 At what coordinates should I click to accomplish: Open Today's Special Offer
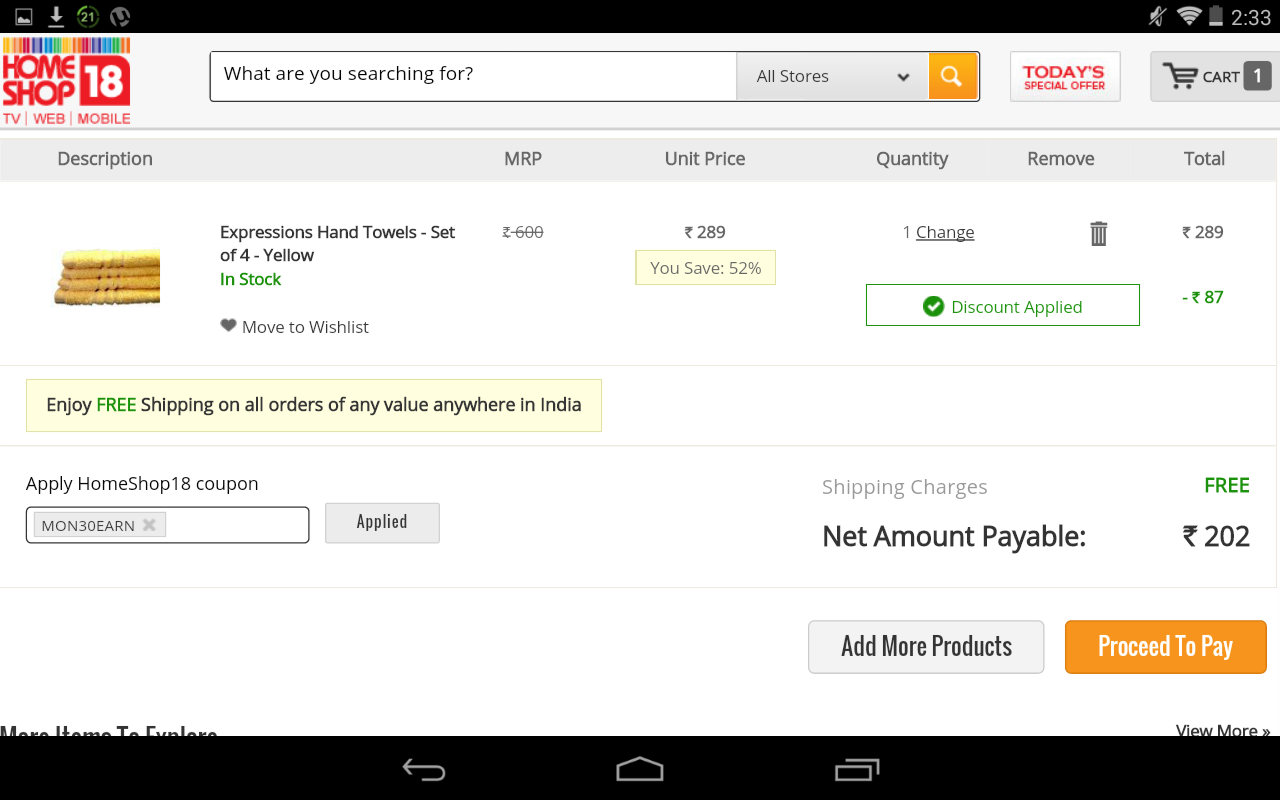point(1065,77)
